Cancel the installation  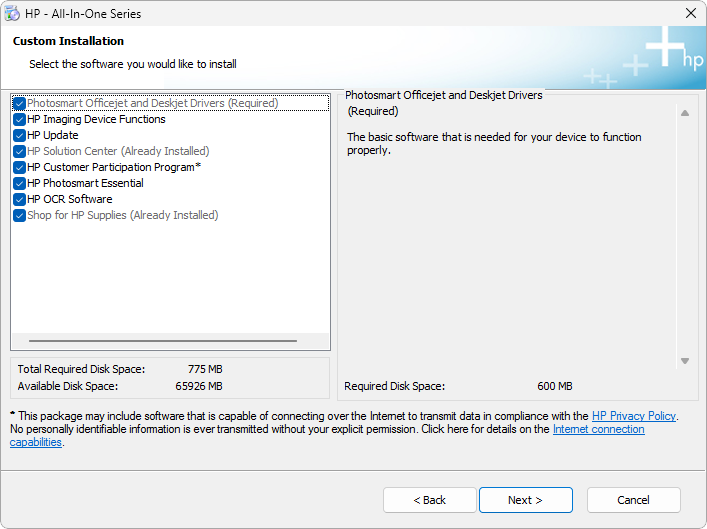point(634,500)
